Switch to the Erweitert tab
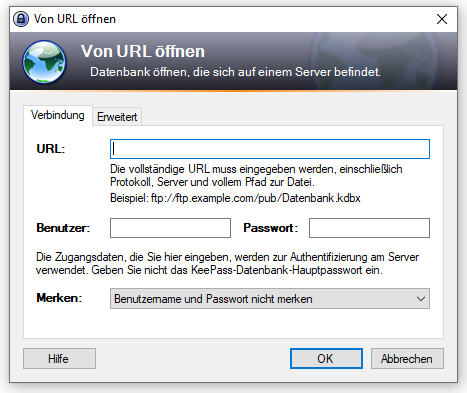 coord(117,117)
